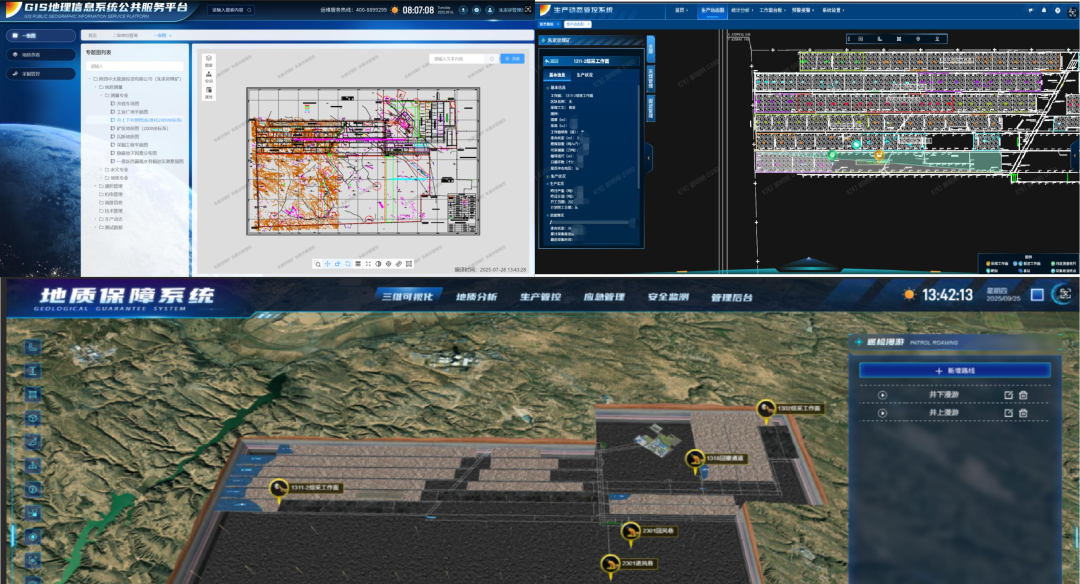Click the search field in 专题图列表

[133, 66]
